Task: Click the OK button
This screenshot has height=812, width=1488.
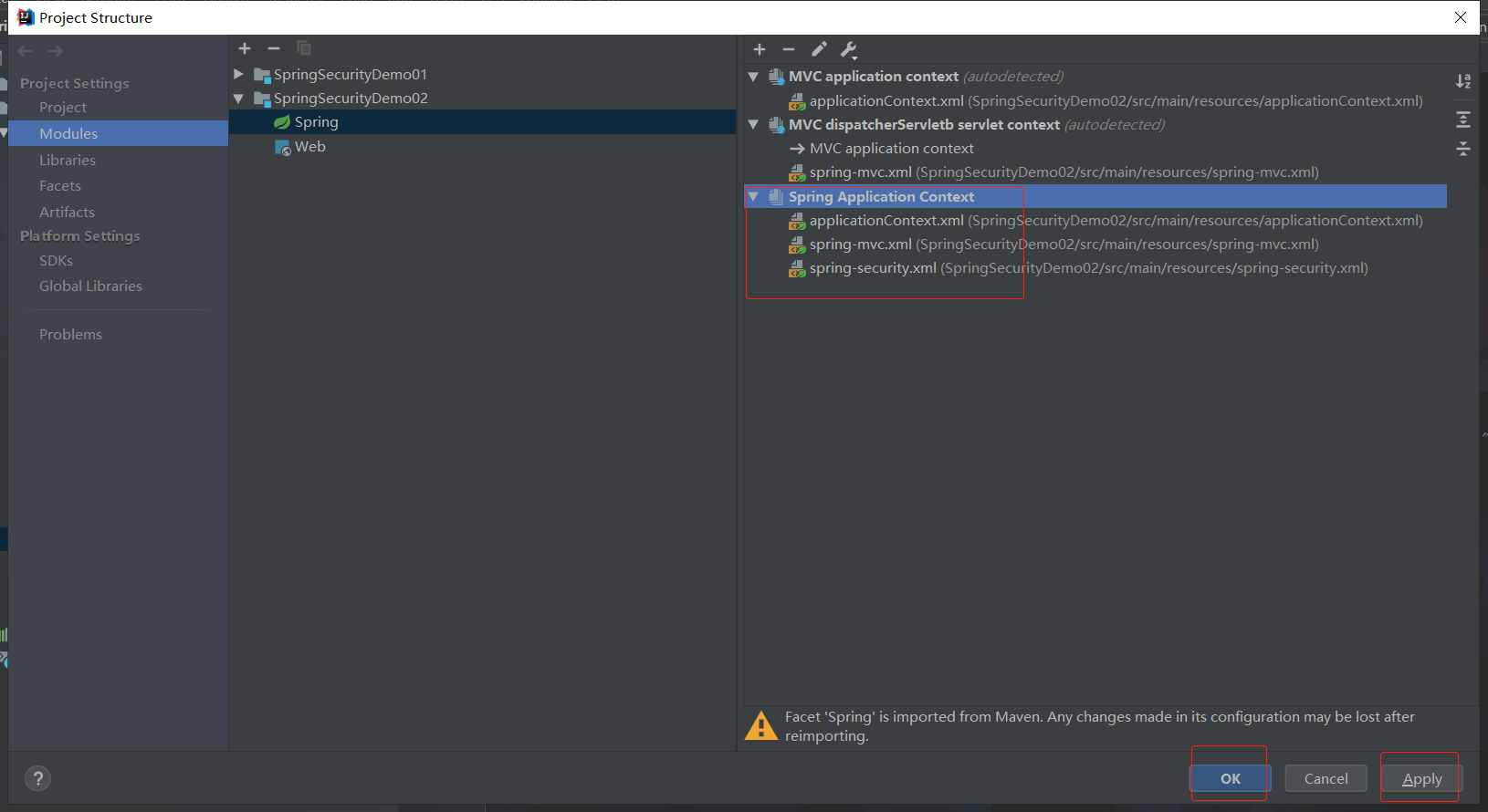Action: (1231, 778)
